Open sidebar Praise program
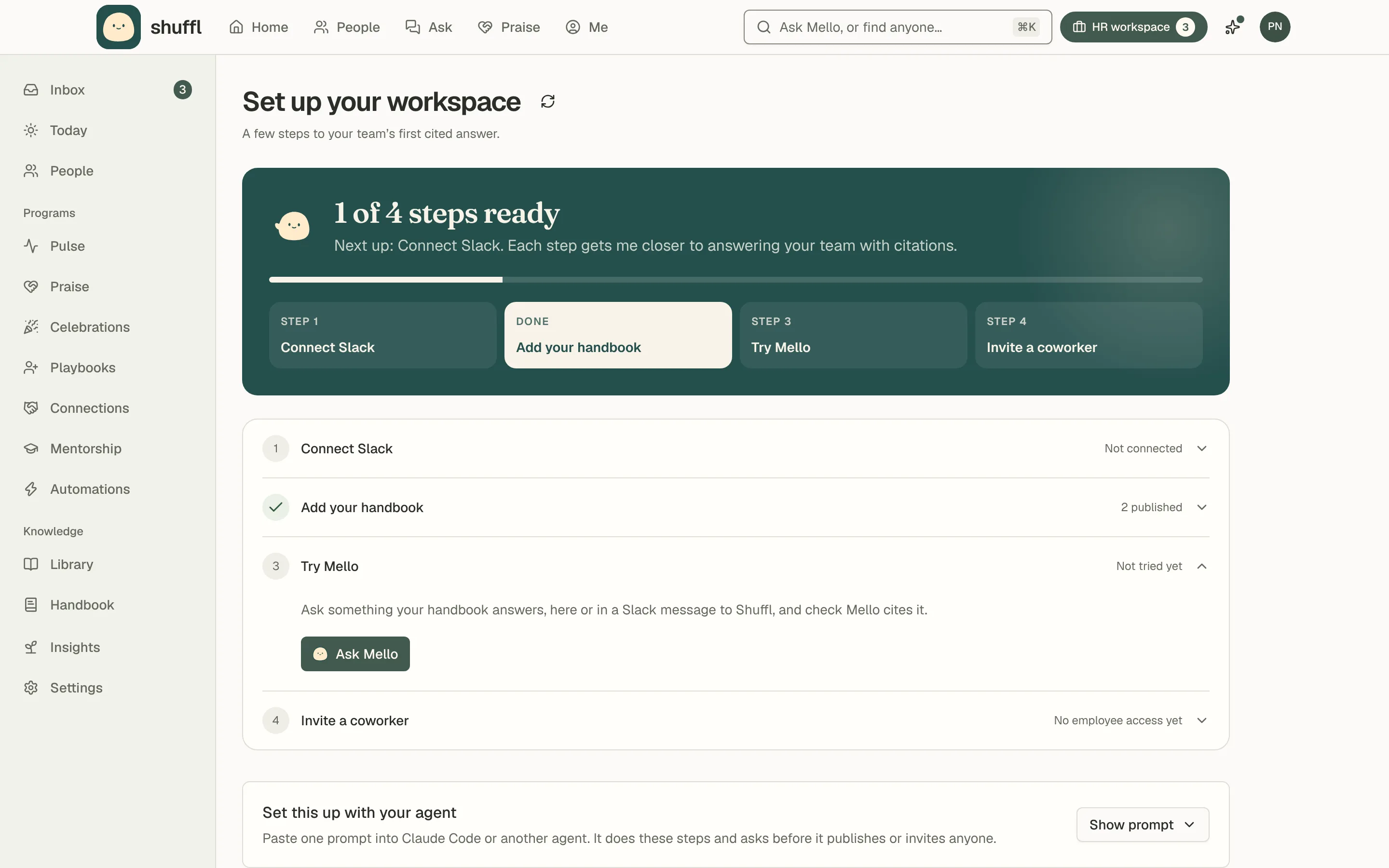The height and width of the screenshot is (868, 1389). (108, 286)
